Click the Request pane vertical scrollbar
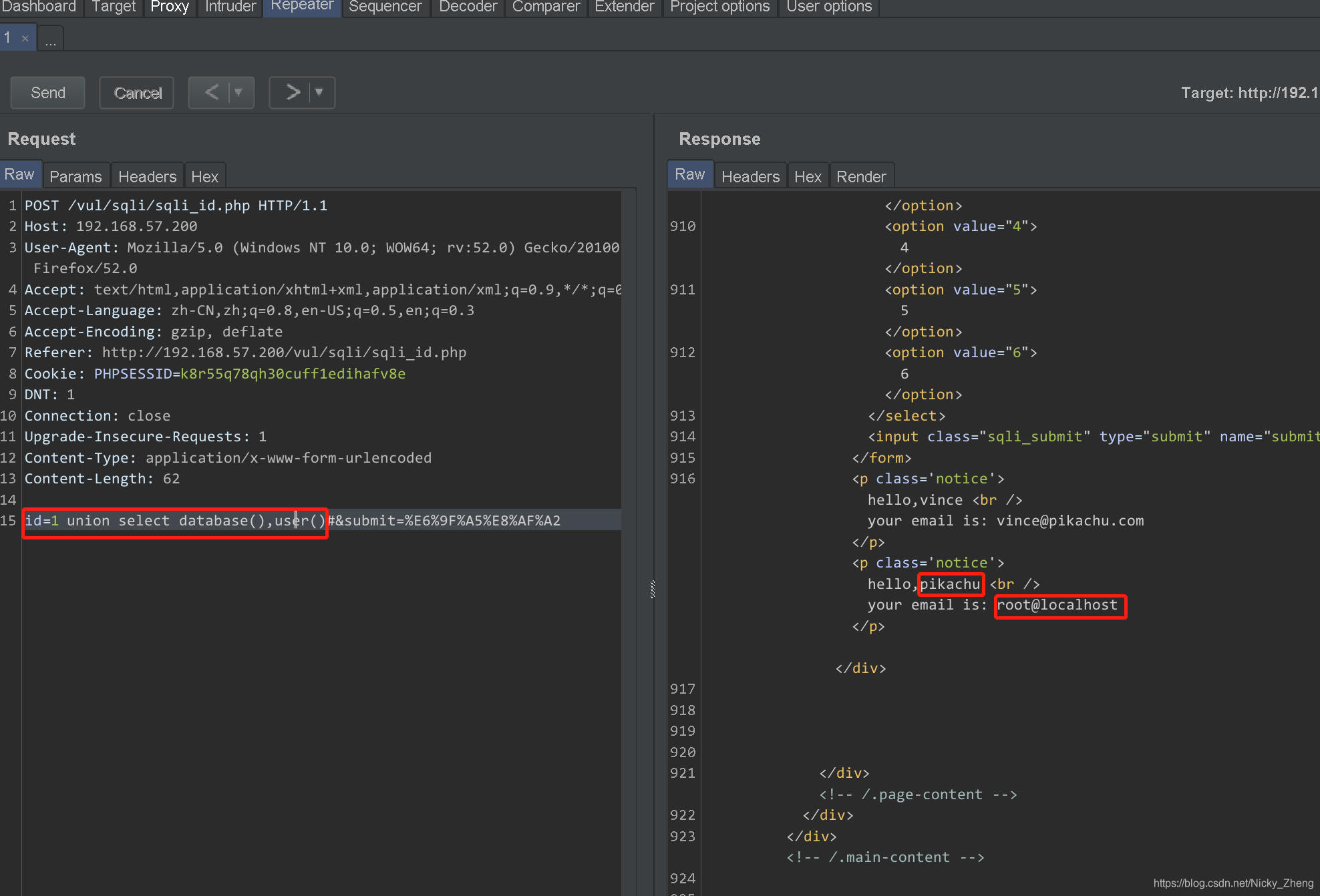Image resolution: width=1320 pixels, height=896 pixels. [x=629, y=542]
